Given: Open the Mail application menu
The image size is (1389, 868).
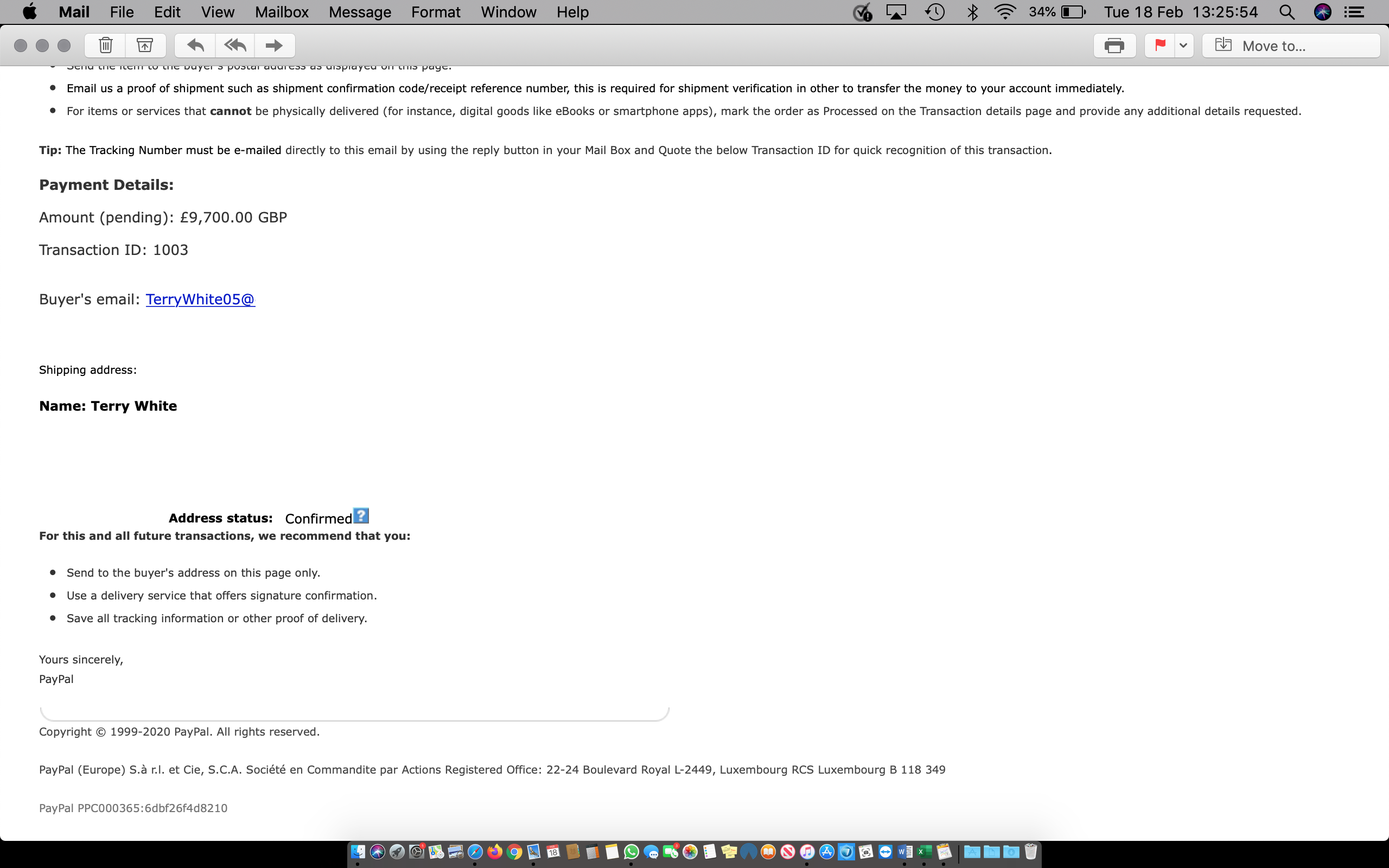Looking at the screenshot, I should click(x=74, y=12).
